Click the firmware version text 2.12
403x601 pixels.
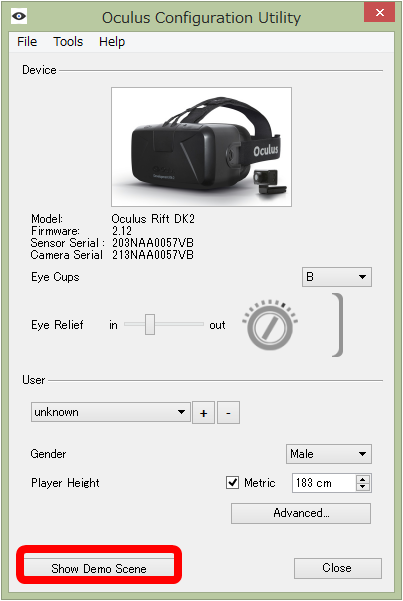(x=122, y=231)
